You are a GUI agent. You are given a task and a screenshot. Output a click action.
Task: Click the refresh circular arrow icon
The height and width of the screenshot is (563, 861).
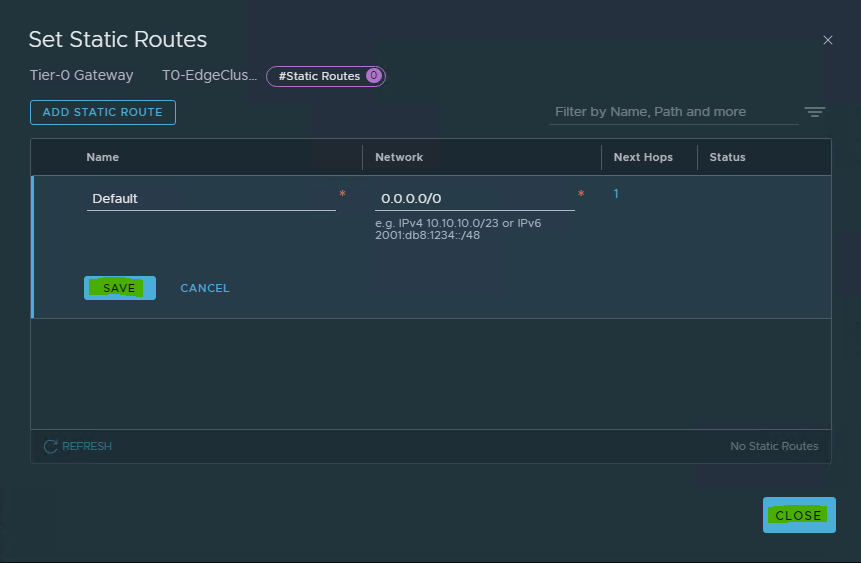coord(51,447)
